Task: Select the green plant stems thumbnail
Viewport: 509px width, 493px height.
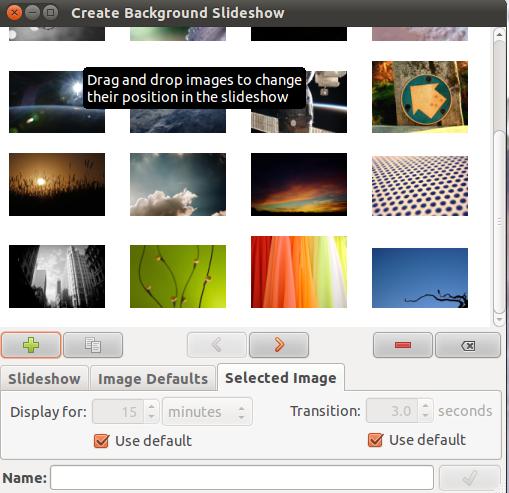Action: coord(178,276)
